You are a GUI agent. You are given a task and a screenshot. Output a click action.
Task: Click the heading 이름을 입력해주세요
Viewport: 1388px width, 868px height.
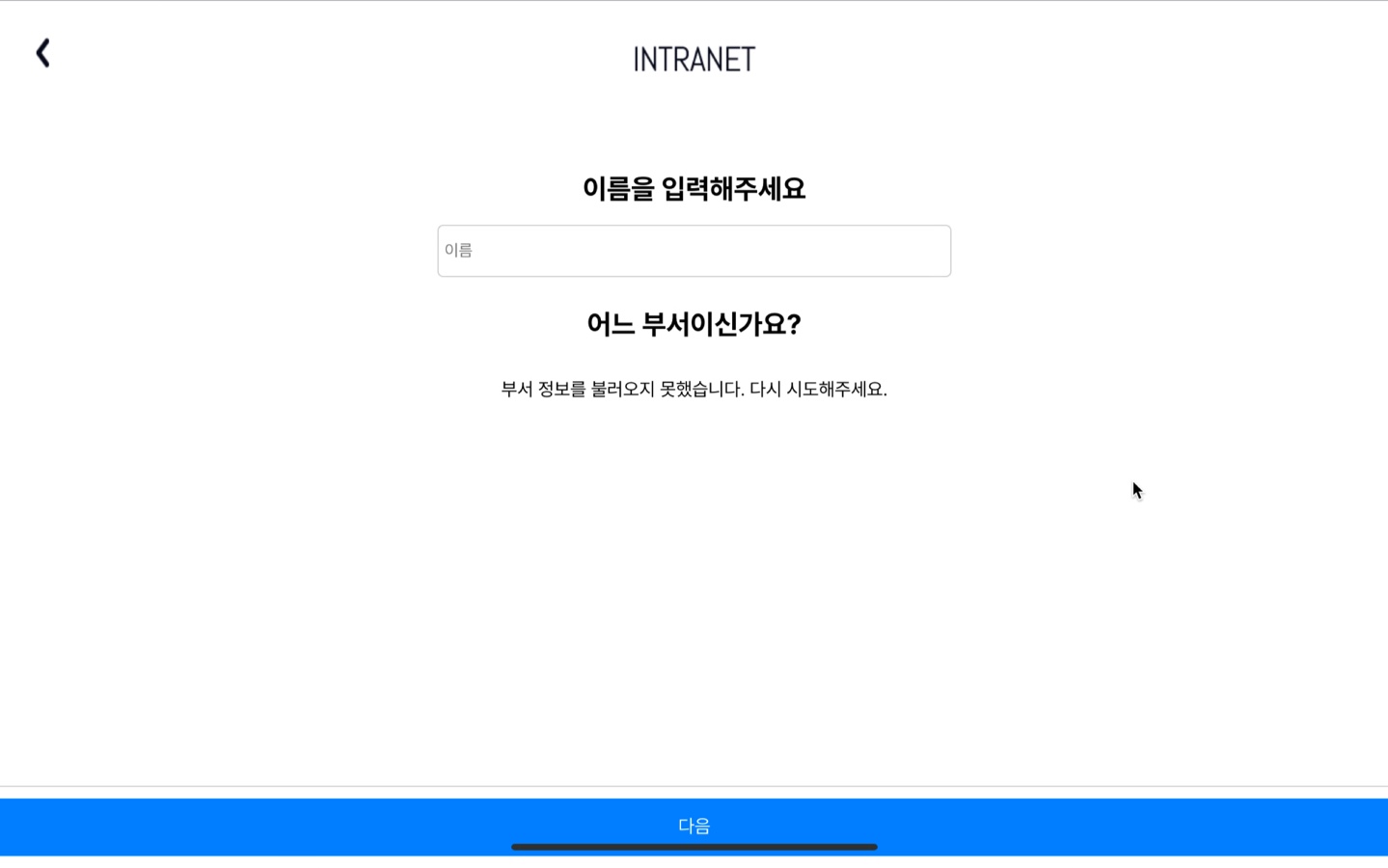694,188
